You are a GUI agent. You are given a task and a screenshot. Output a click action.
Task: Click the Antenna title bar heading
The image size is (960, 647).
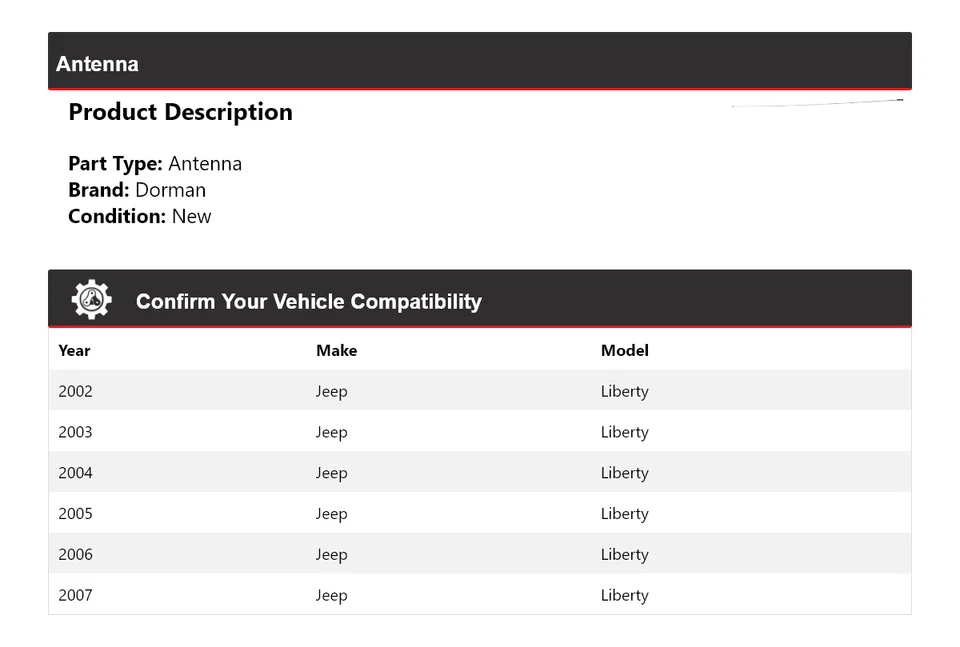pyautogui.click(x=98, y=64)
